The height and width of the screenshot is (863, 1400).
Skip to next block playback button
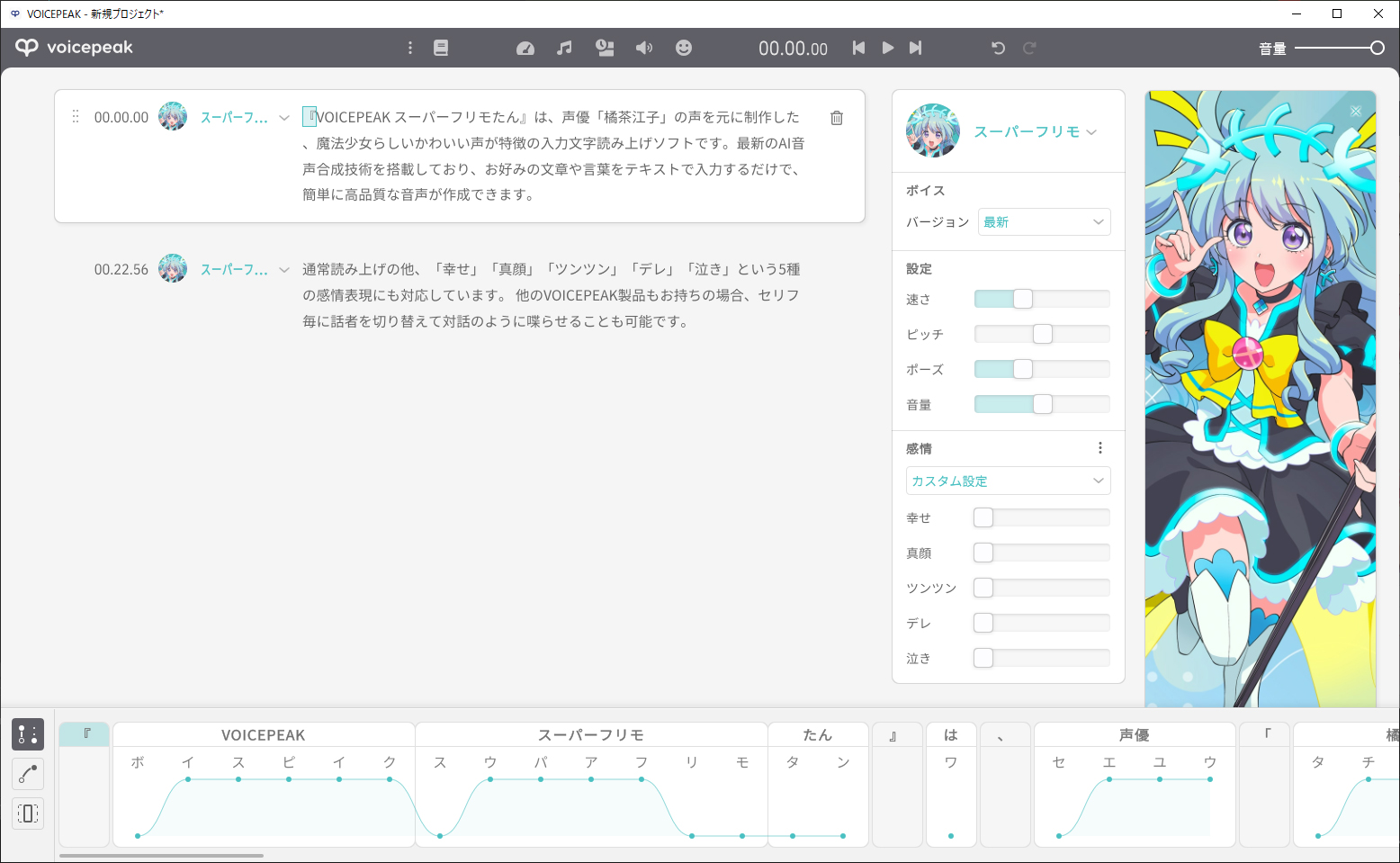click(916, 48)
